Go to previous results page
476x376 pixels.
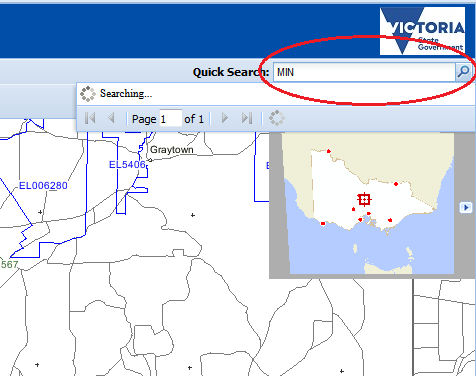tap(111, 118)
